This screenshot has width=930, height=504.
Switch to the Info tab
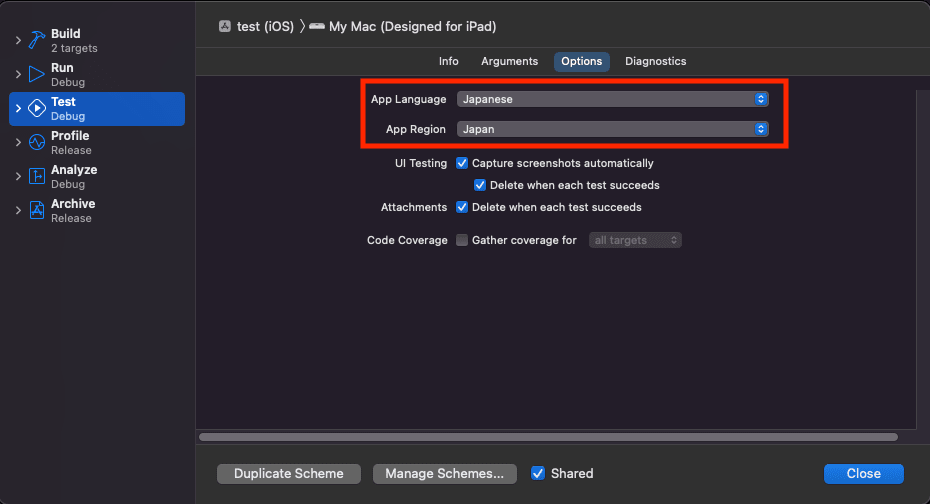[448, 61]
